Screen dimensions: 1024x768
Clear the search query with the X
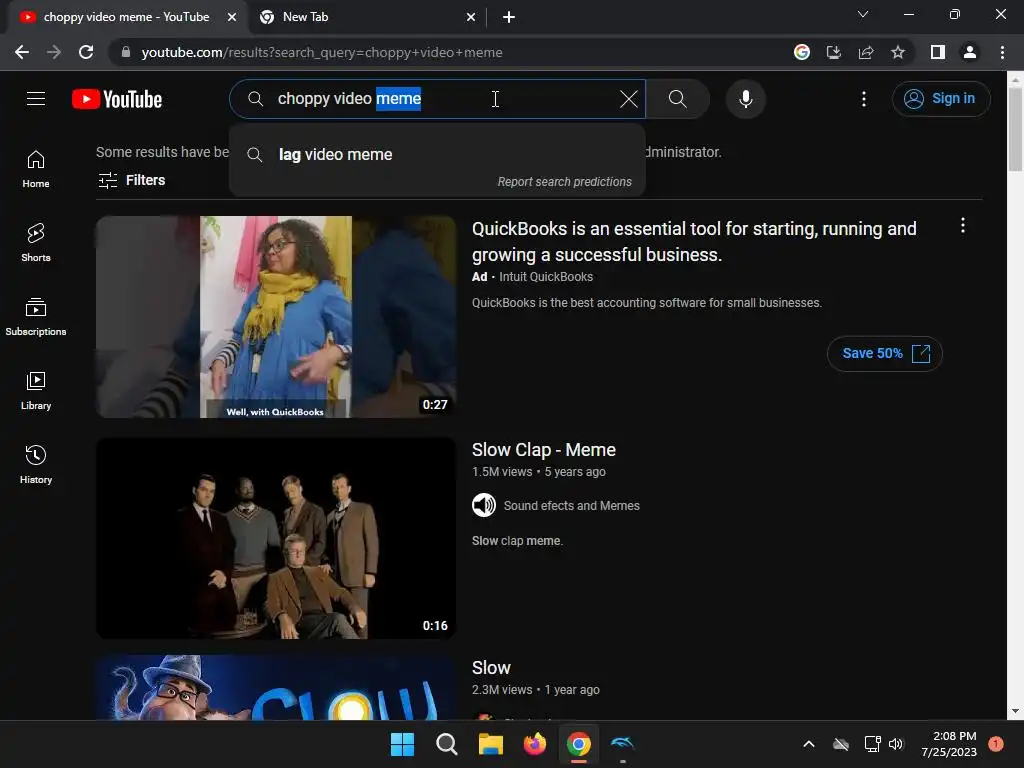point(628,99)
